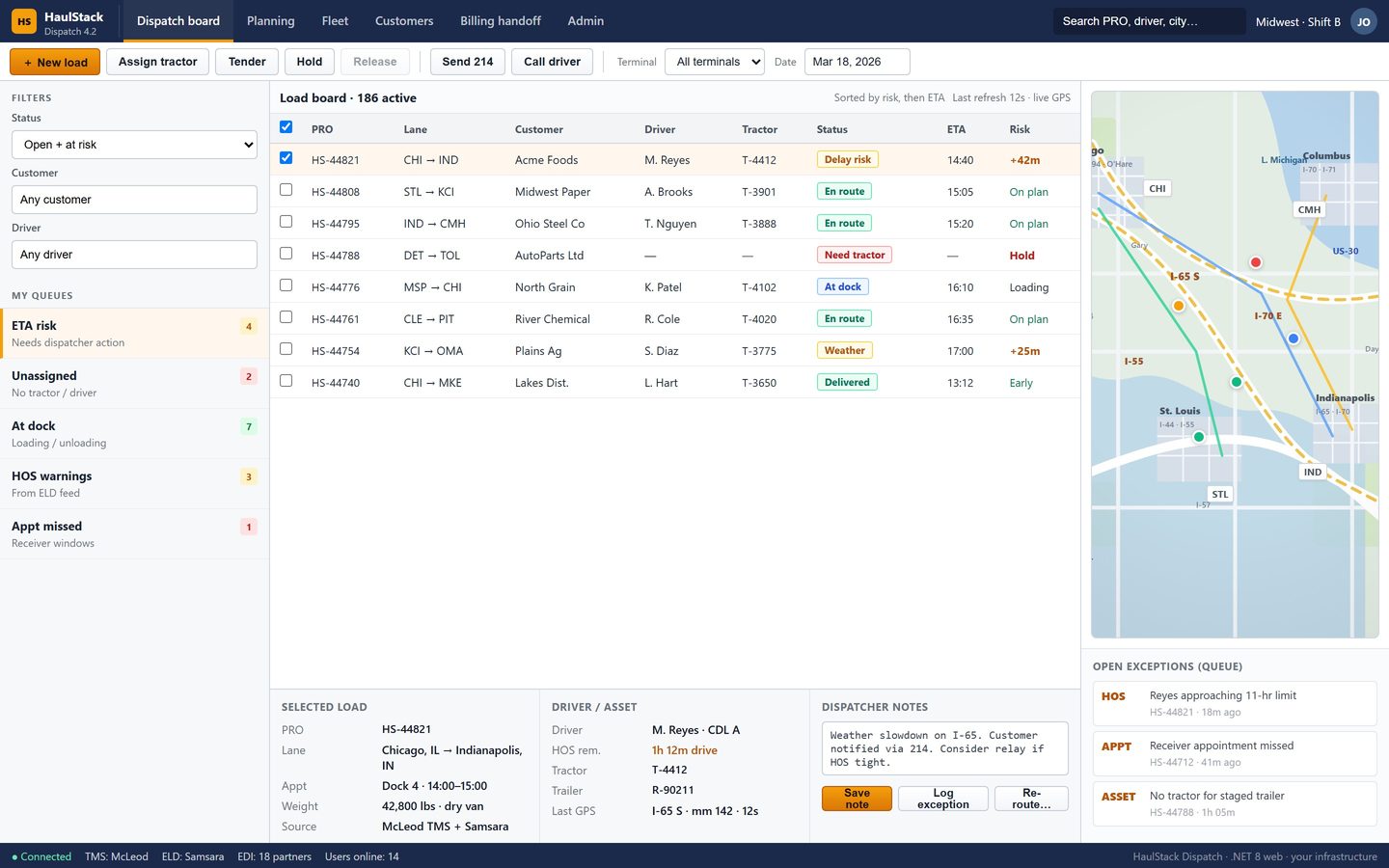Click the red map marker
The width and height of the screenshot is (1389, 868).
1256,262
